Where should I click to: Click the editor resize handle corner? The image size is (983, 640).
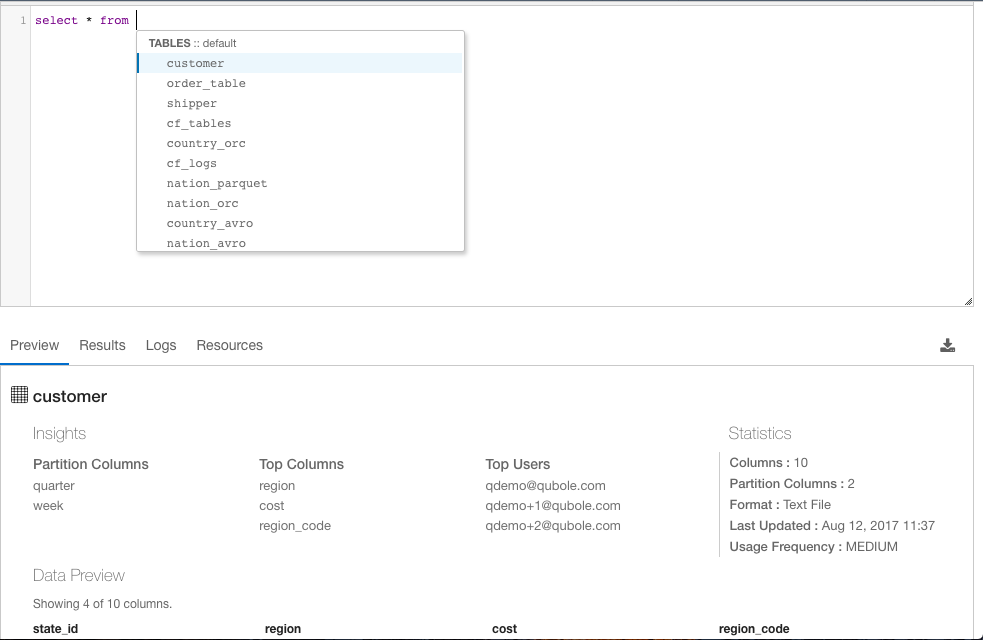[968, 302]
